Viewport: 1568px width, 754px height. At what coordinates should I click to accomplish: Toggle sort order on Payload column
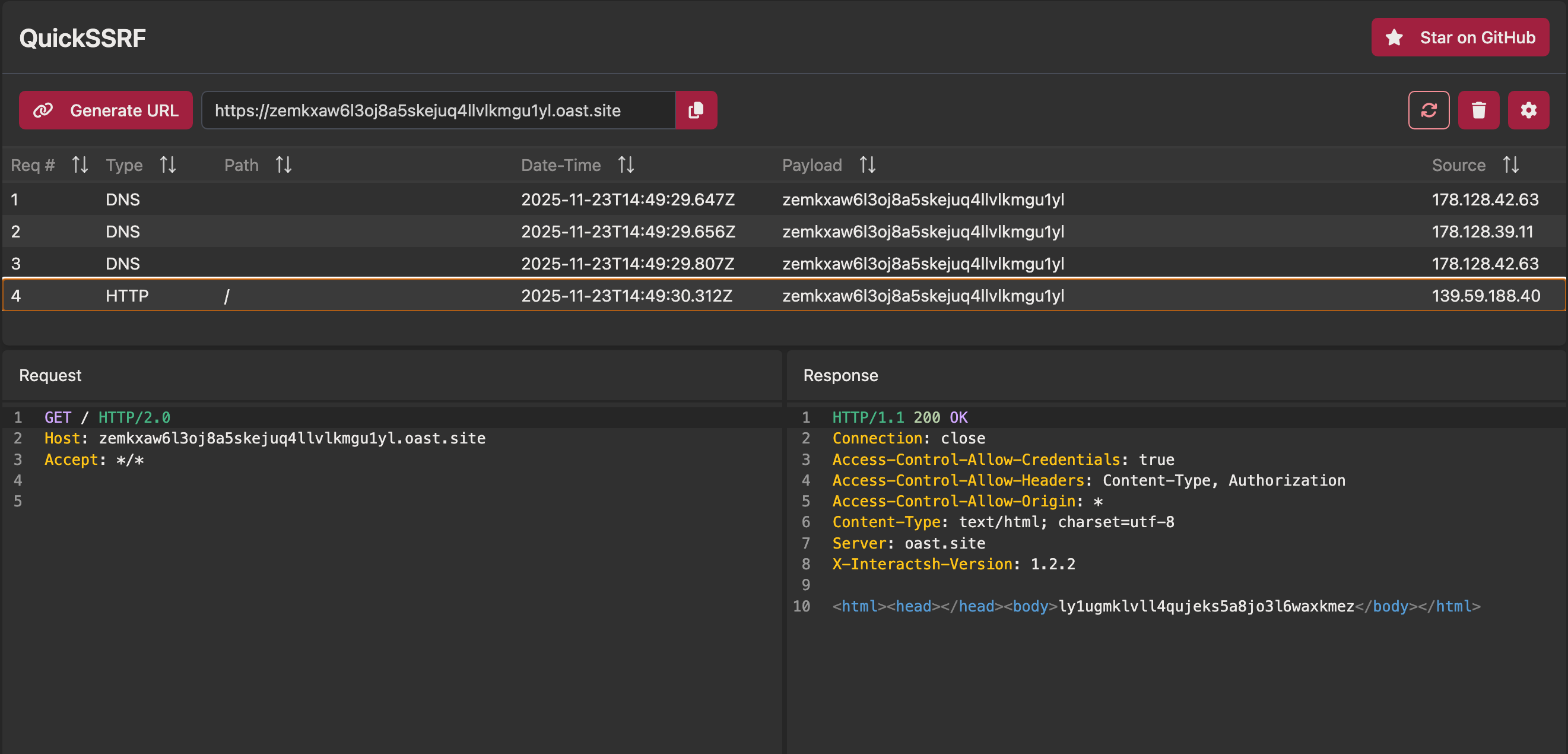(x=866, y=164)
